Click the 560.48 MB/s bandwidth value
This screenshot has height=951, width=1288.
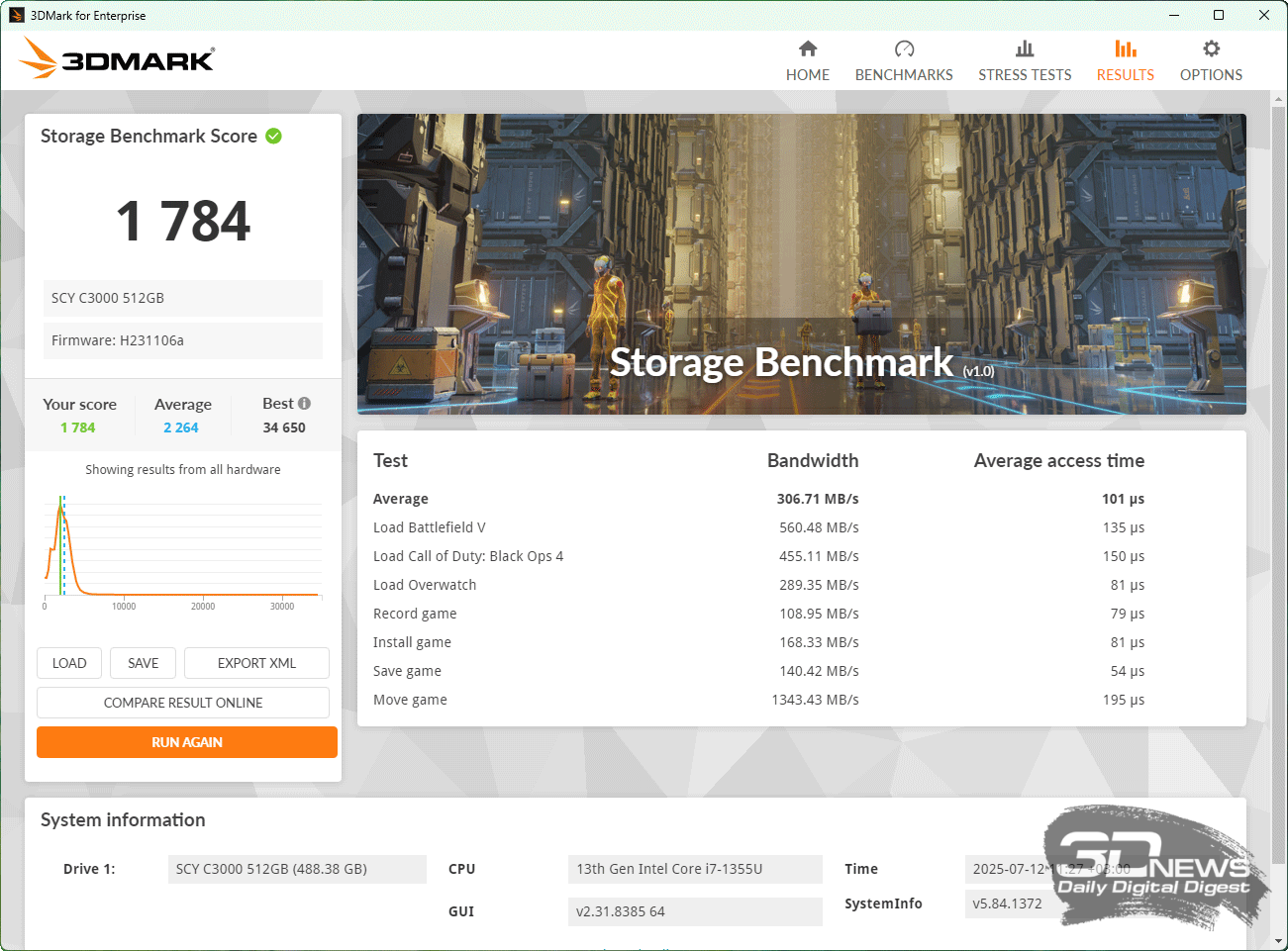click(x=819, y=527)
